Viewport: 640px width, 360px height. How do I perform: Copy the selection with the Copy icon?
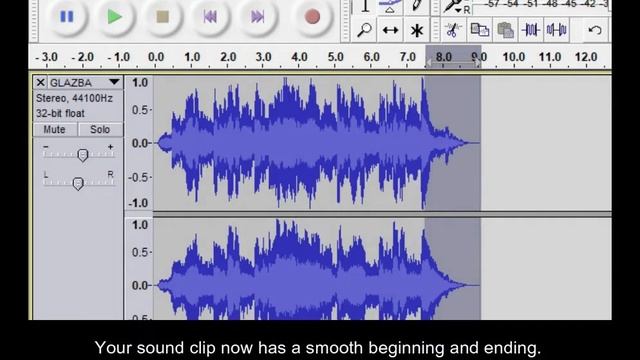480,30
